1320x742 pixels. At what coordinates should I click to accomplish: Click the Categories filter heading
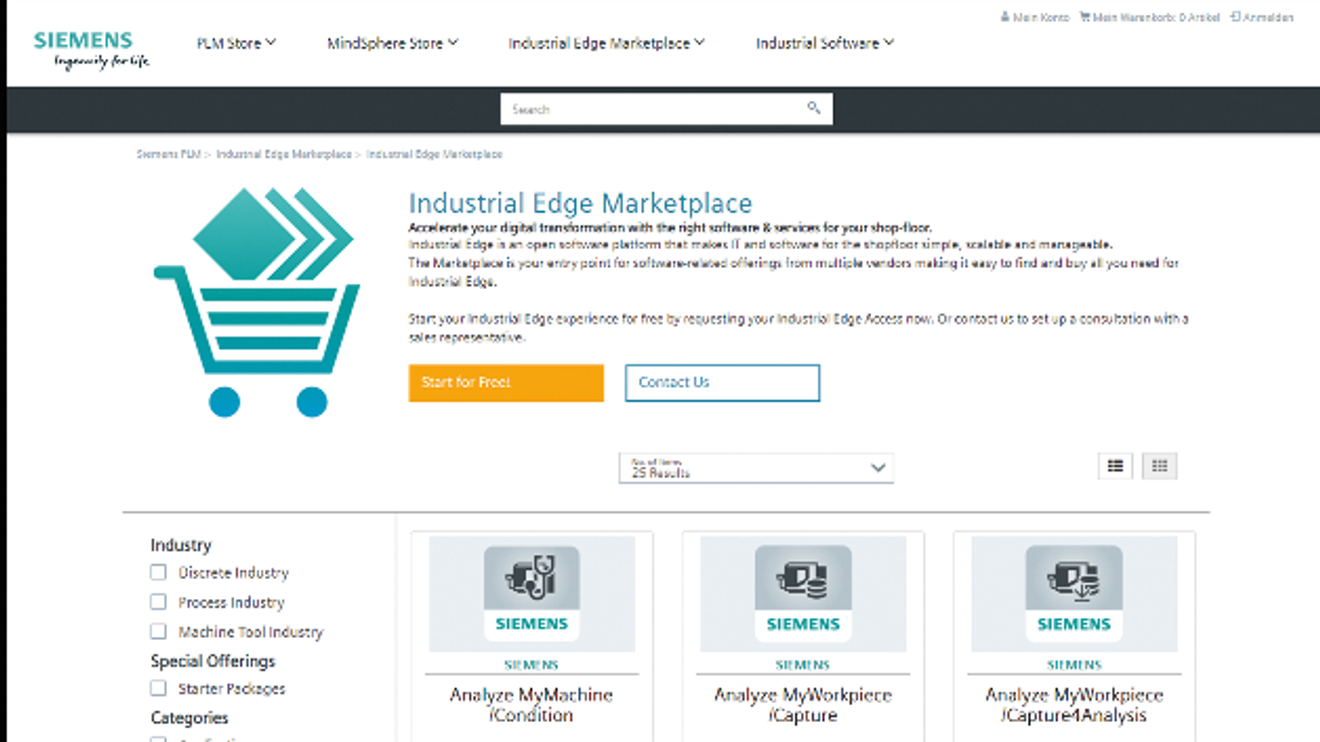coord(189,718)
